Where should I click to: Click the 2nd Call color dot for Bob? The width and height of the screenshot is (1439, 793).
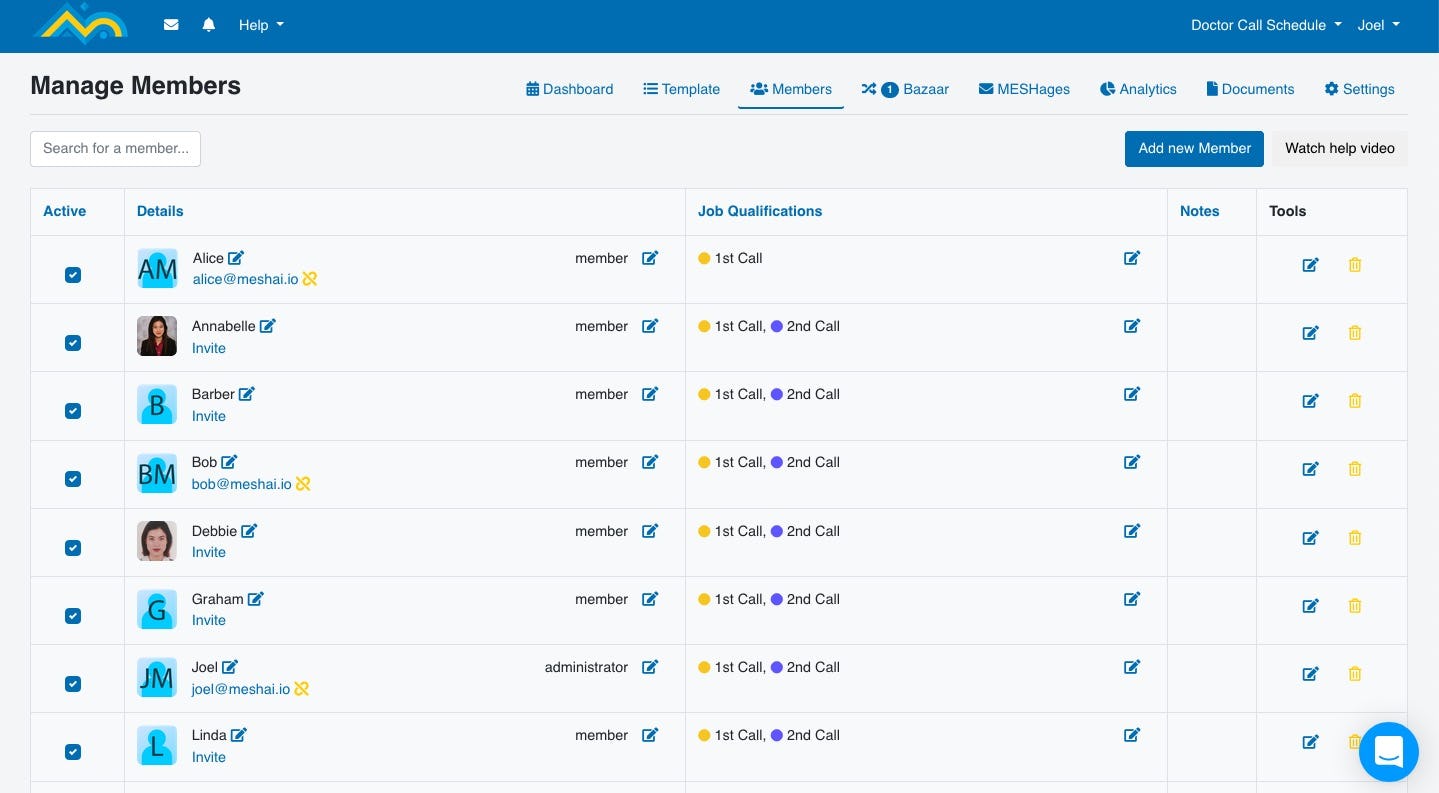[779, 462]
